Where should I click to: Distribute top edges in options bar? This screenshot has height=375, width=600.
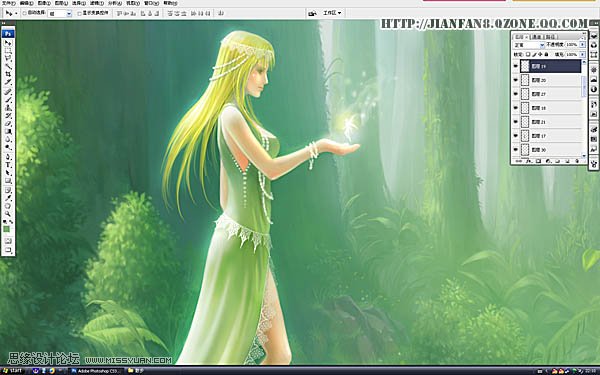pos(170,13)
